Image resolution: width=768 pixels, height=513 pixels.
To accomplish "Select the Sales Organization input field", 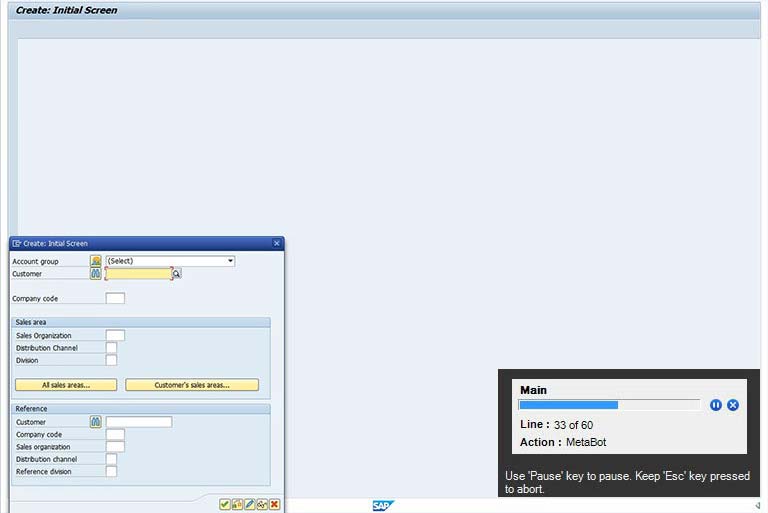I will point(115,336).
